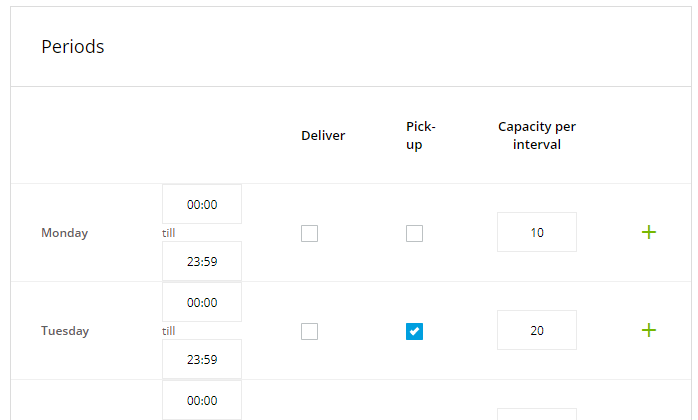Click the Capacity per interval header
The height and width of the screenshot is (420, 698).
[x=537, y=135]
